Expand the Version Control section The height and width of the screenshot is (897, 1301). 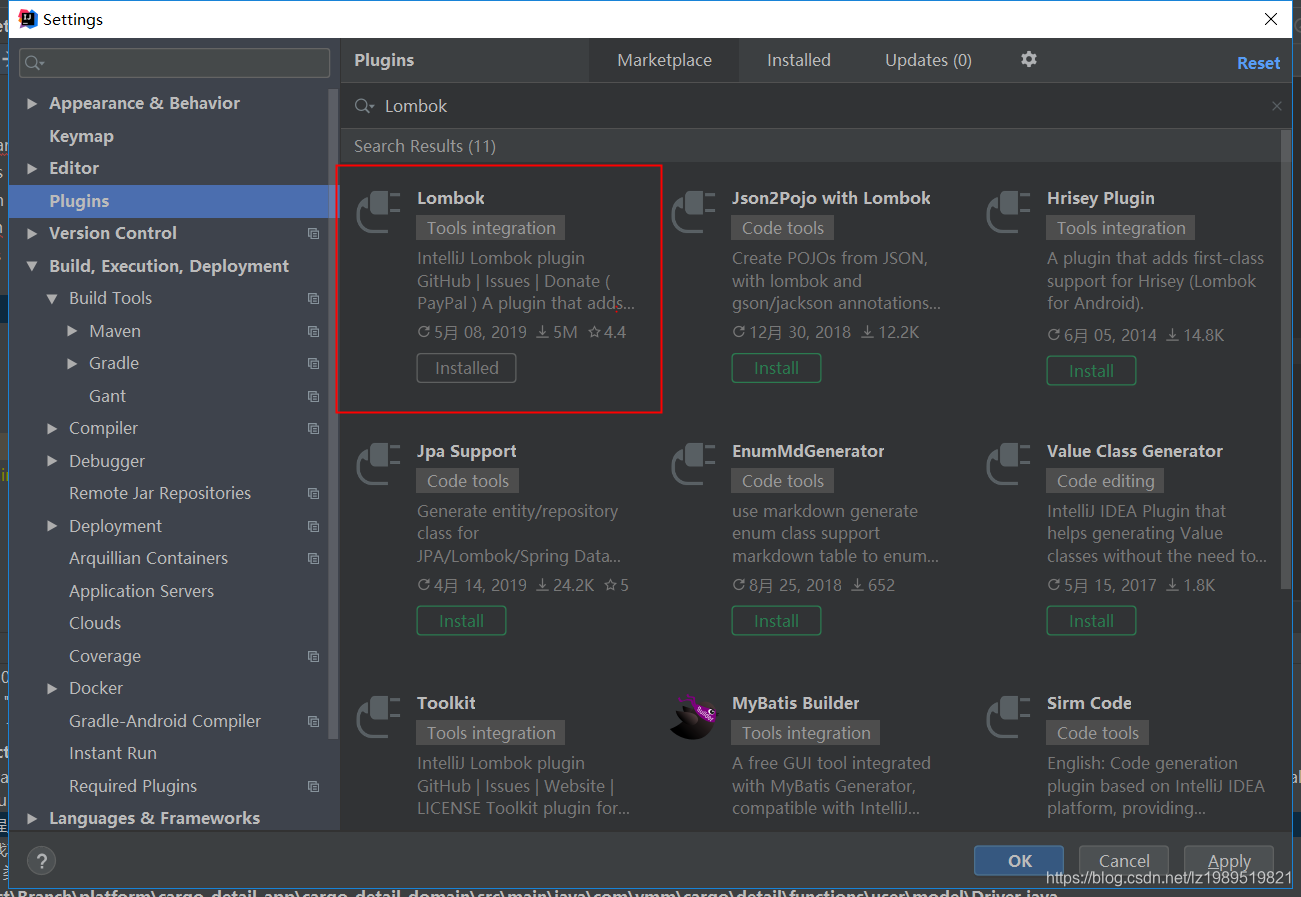32,233
